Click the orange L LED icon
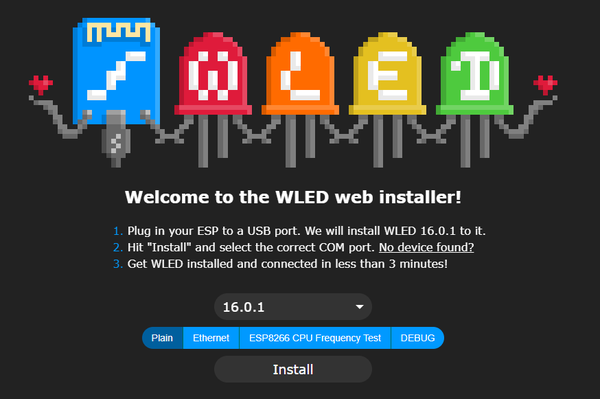Viewport: 600px width, 399px height. (300, 73)
